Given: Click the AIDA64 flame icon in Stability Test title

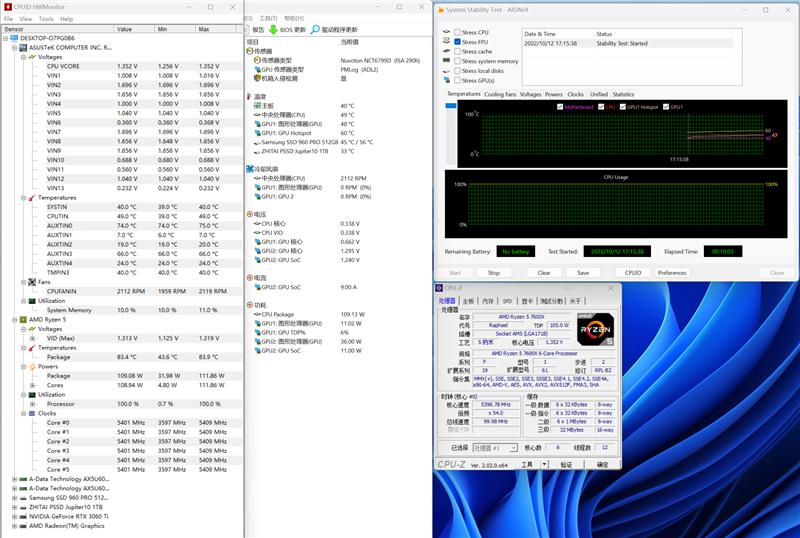Looking at the screenshot, I should point(441,10).
